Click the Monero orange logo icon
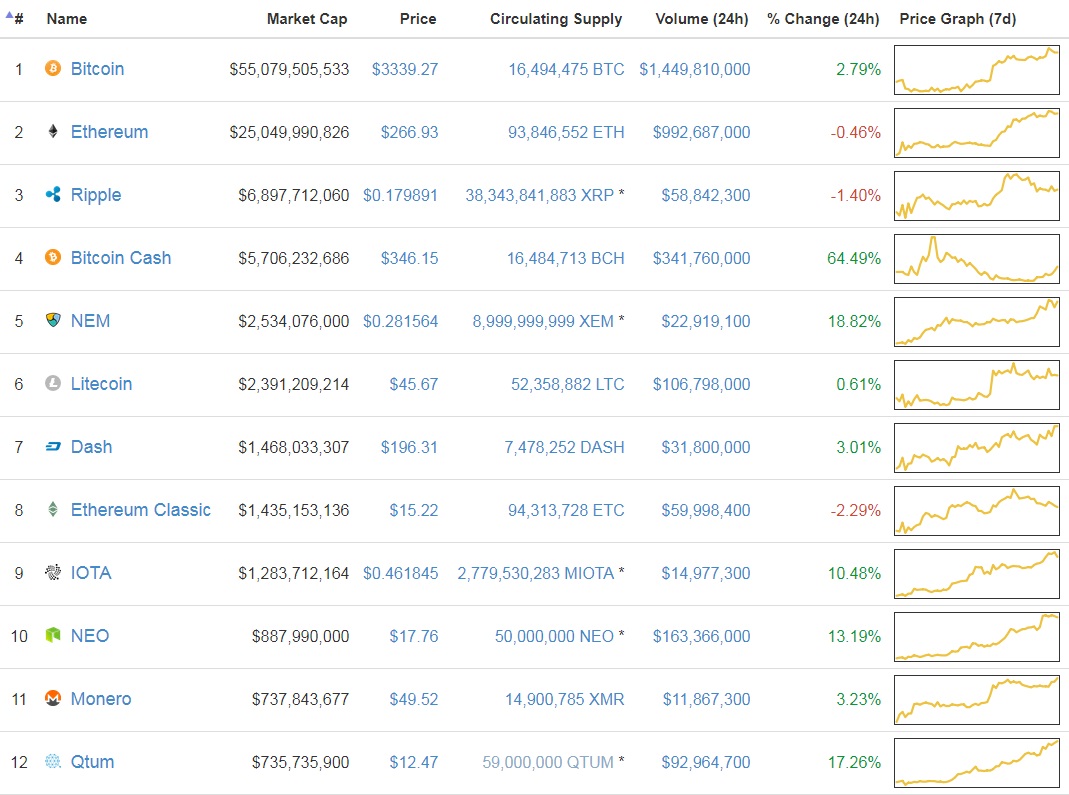The height and width of the screenshot is (795, 1069). tap(52, 698)
